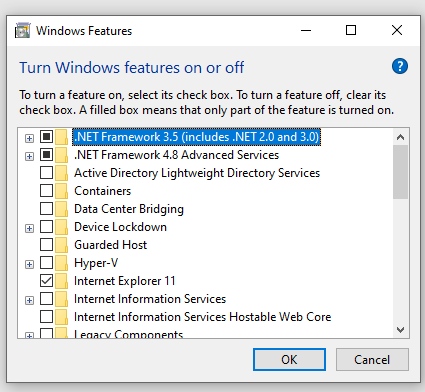This screenshot has width=425, height=392.
Task: Check the Containers feature box
Action: (x=46, y=191)
